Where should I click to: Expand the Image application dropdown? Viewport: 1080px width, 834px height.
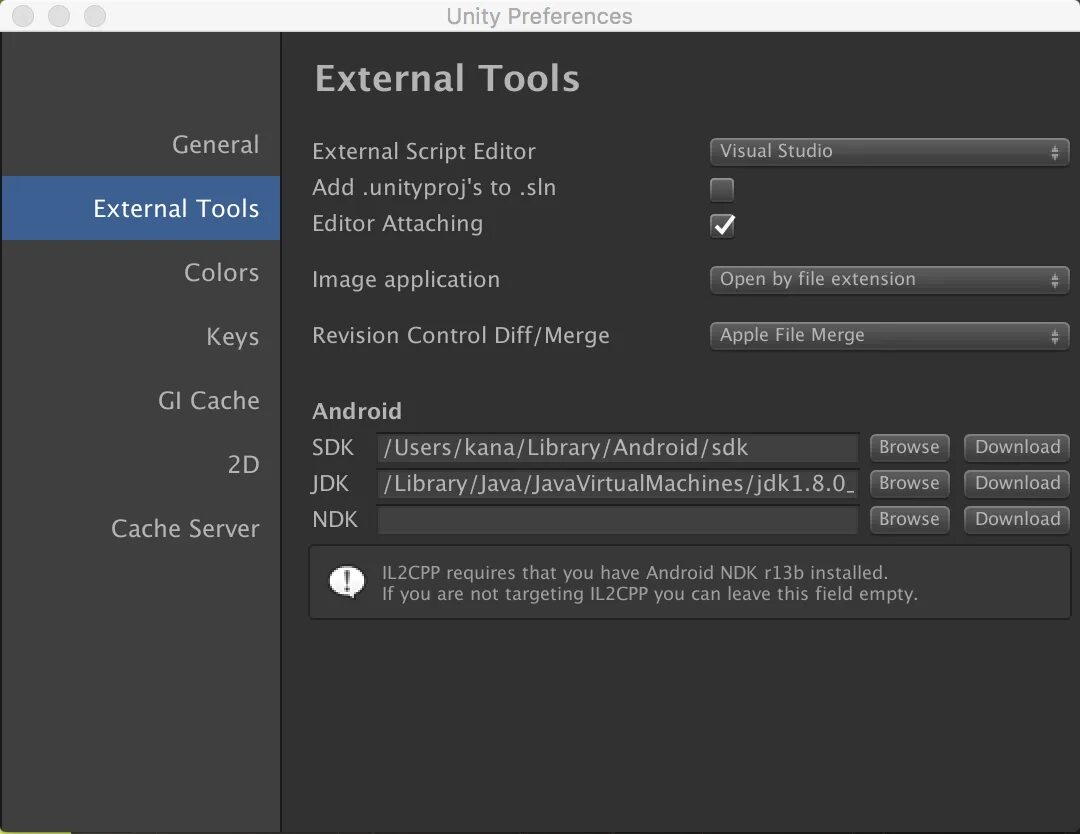[888, 280]
